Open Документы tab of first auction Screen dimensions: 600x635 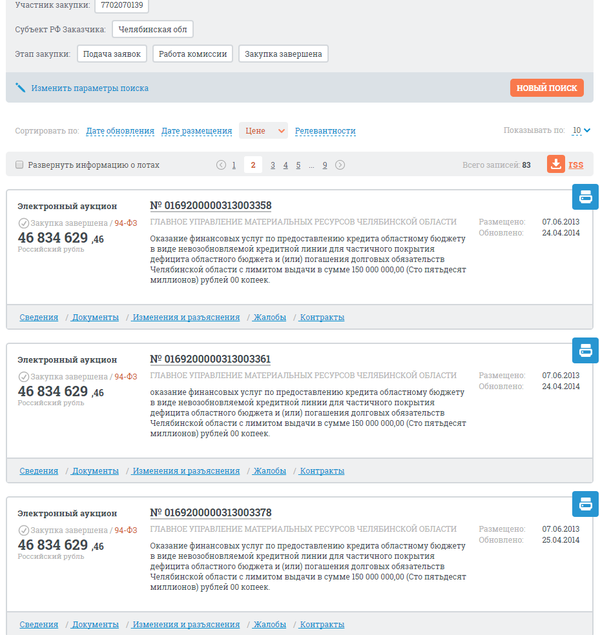click(x=95, y=317)
